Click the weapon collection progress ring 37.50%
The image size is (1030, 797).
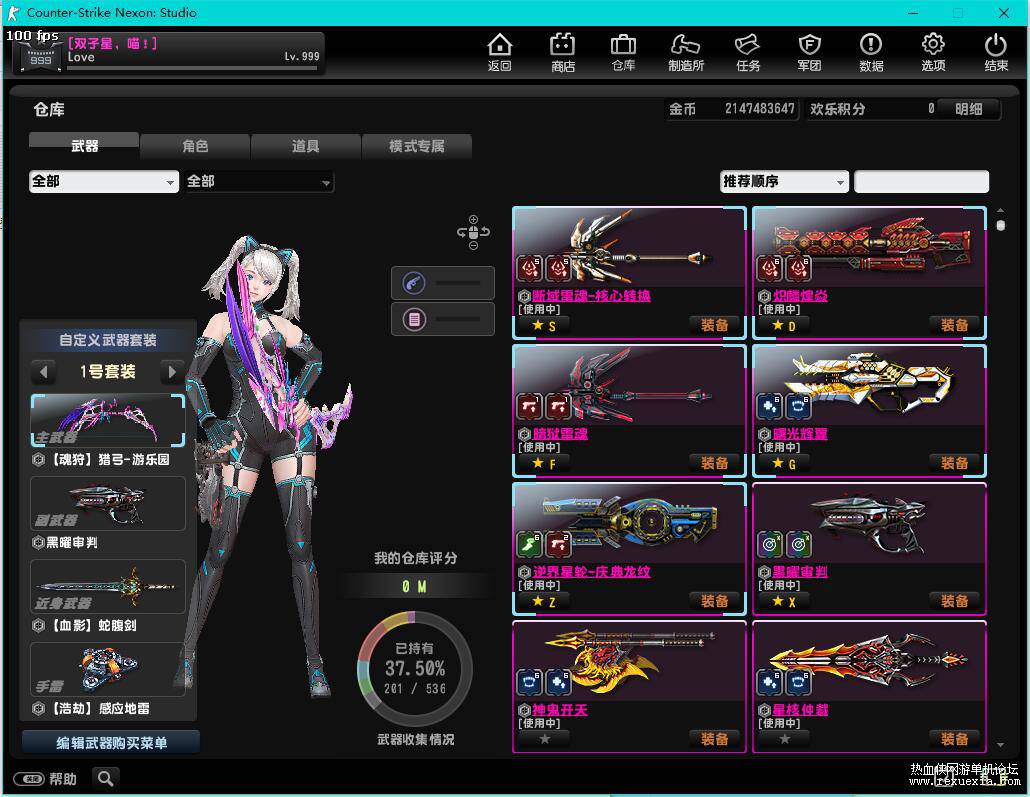[414, 669]
